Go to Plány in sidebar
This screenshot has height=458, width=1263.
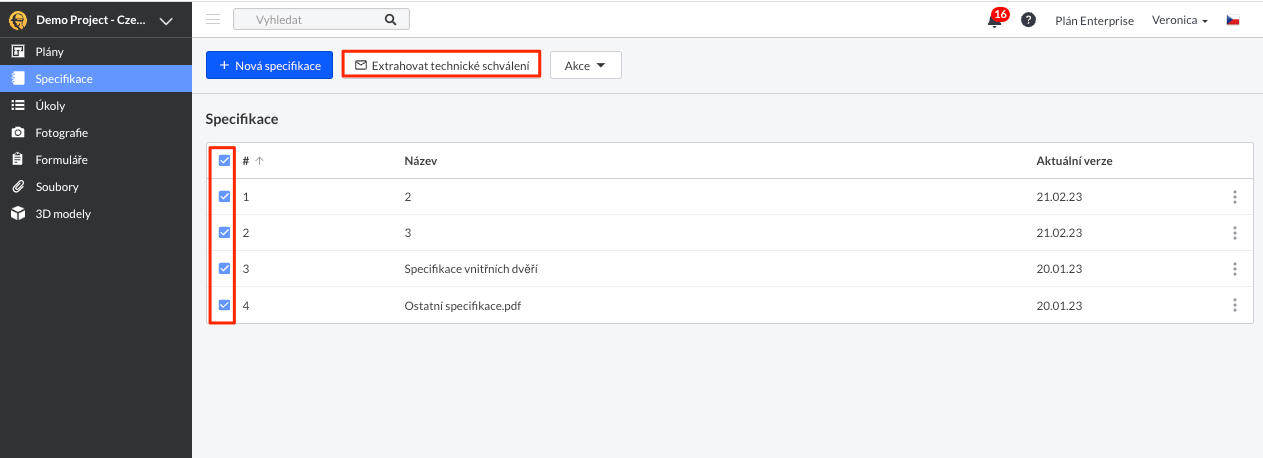(x=50, y=51)
